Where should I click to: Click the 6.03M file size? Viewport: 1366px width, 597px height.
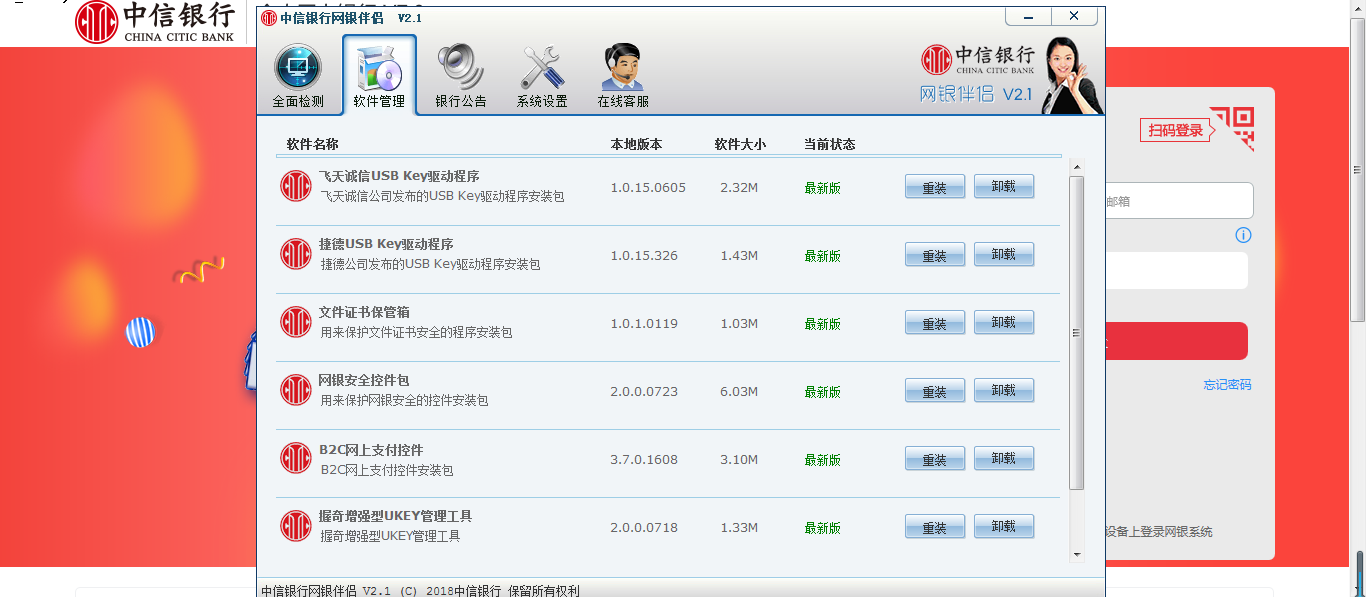[x=739, y=392]
